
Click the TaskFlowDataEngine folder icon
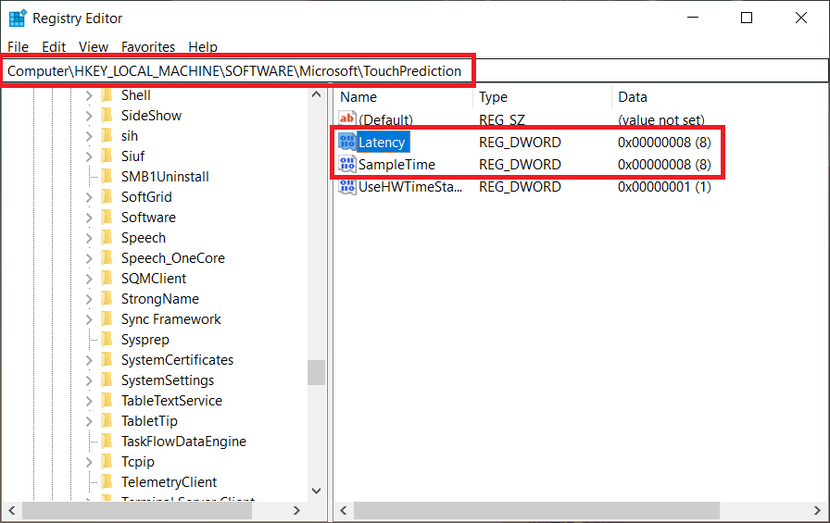[x=107, y=441]
